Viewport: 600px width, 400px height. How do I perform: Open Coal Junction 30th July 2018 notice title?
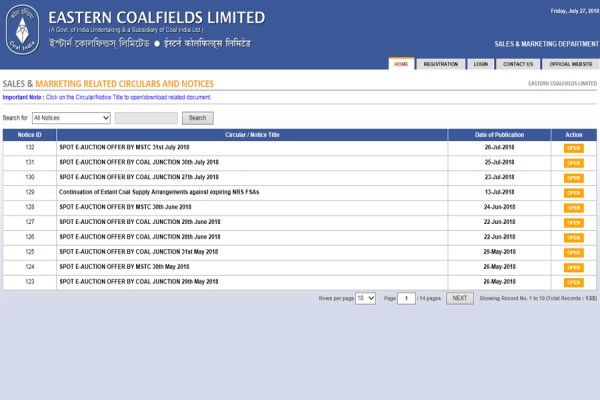(139, 162)
